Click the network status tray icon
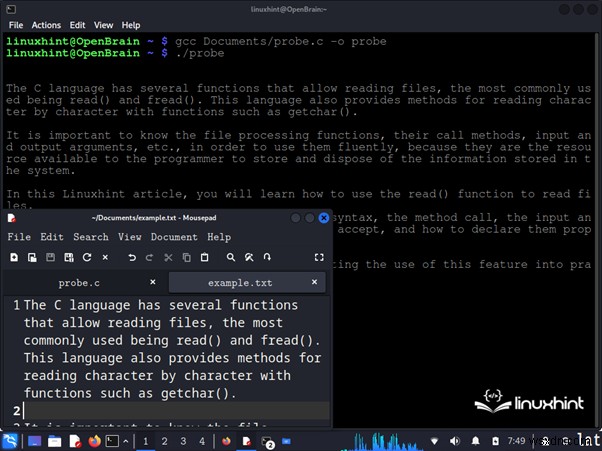This screenshot has width=602, height=451. pos(434,441)
